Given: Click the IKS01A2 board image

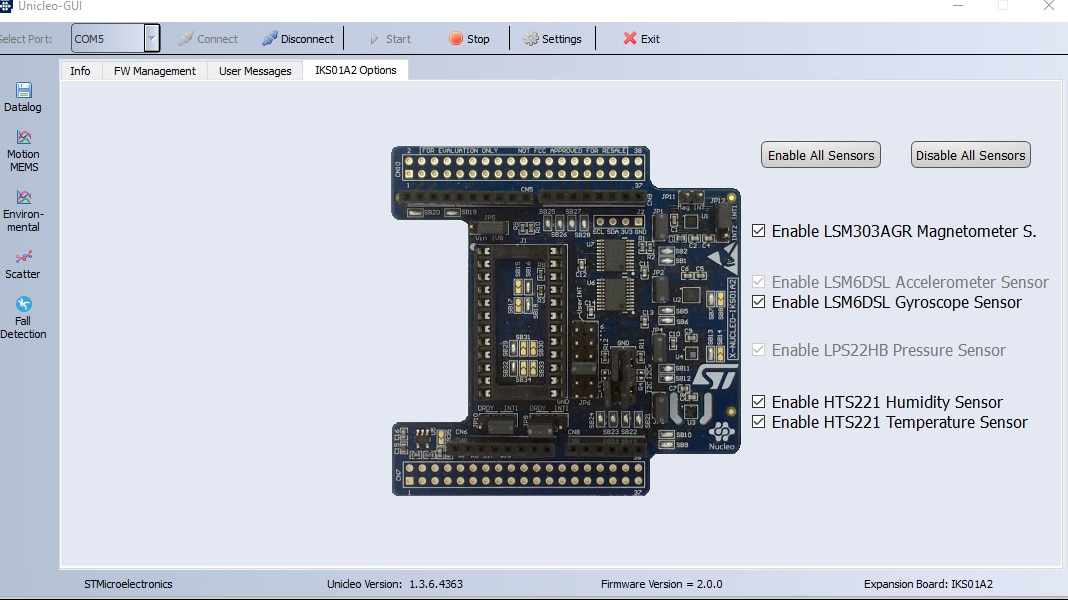Looking at the screenshot, I should coord(566,321).
